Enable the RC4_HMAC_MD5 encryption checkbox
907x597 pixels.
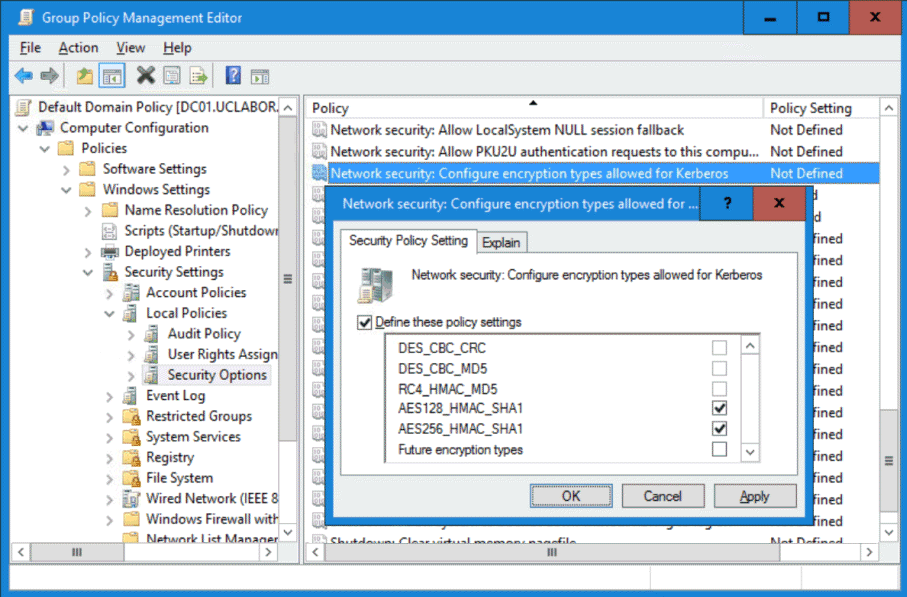click(719, 389)
